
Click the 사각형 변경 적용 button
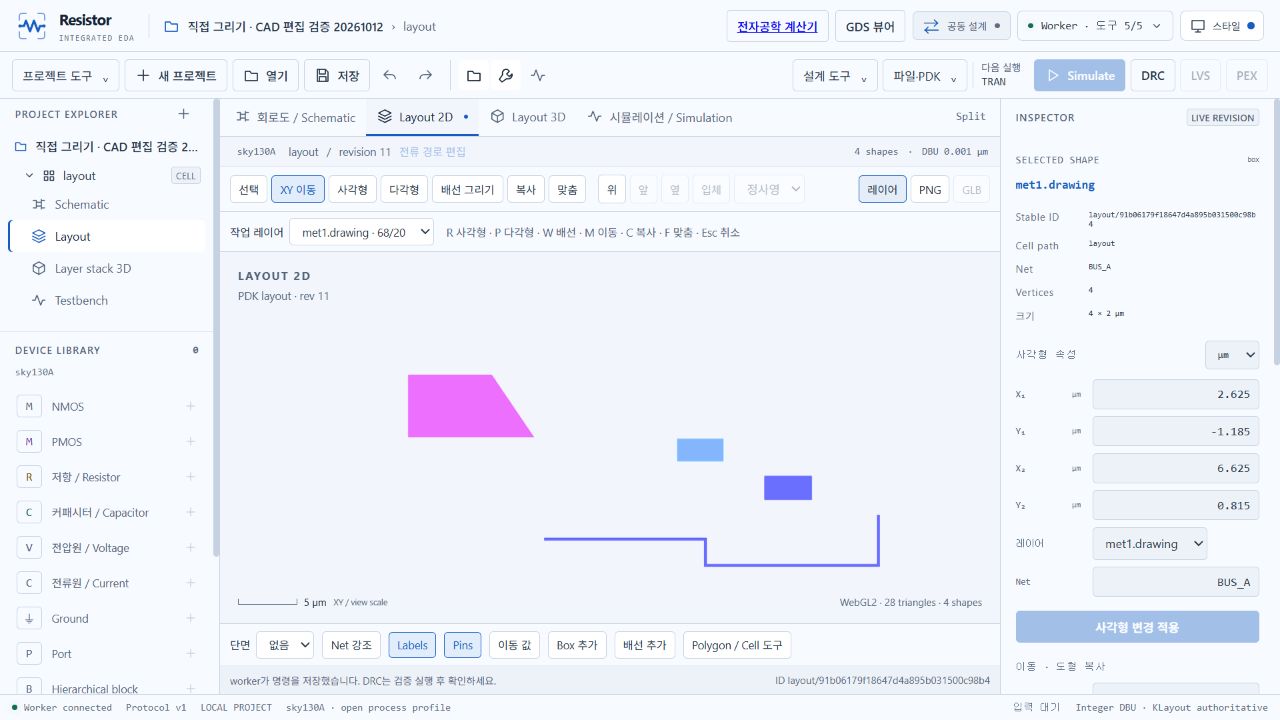point(1137,627)
